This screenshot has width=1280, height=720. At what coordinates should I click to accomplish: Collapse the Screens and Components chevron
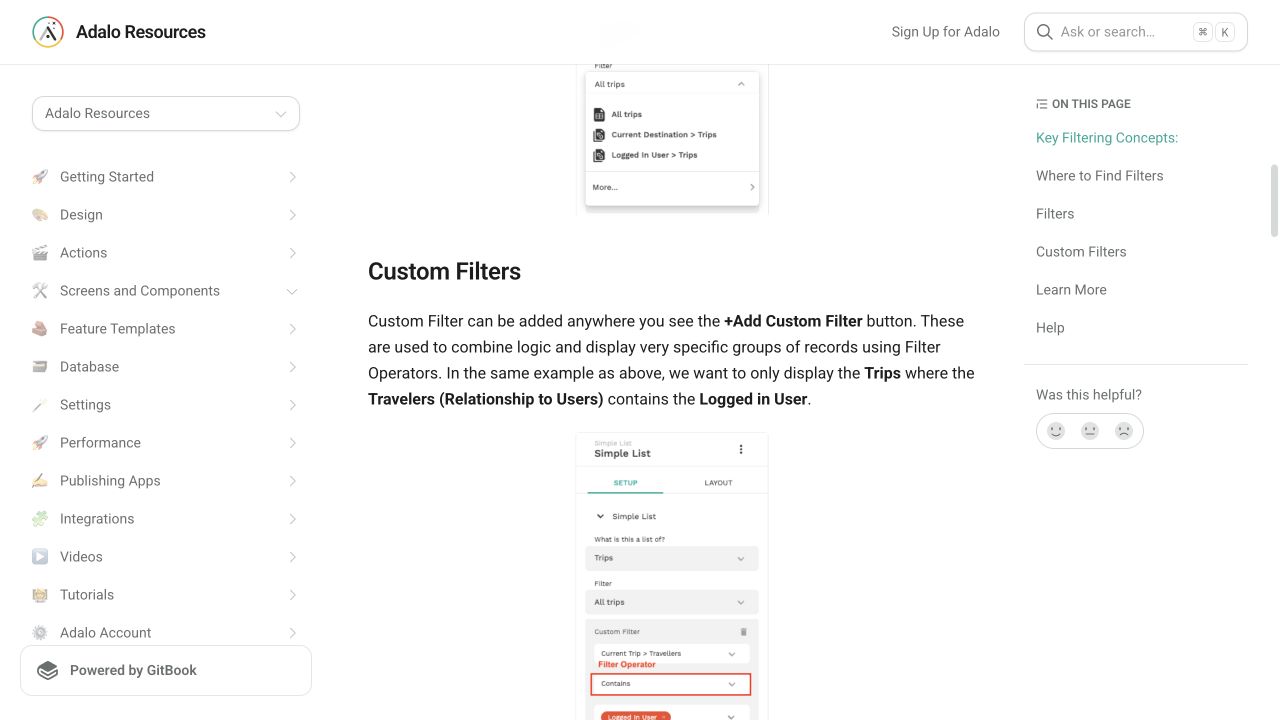pos(292,291)
